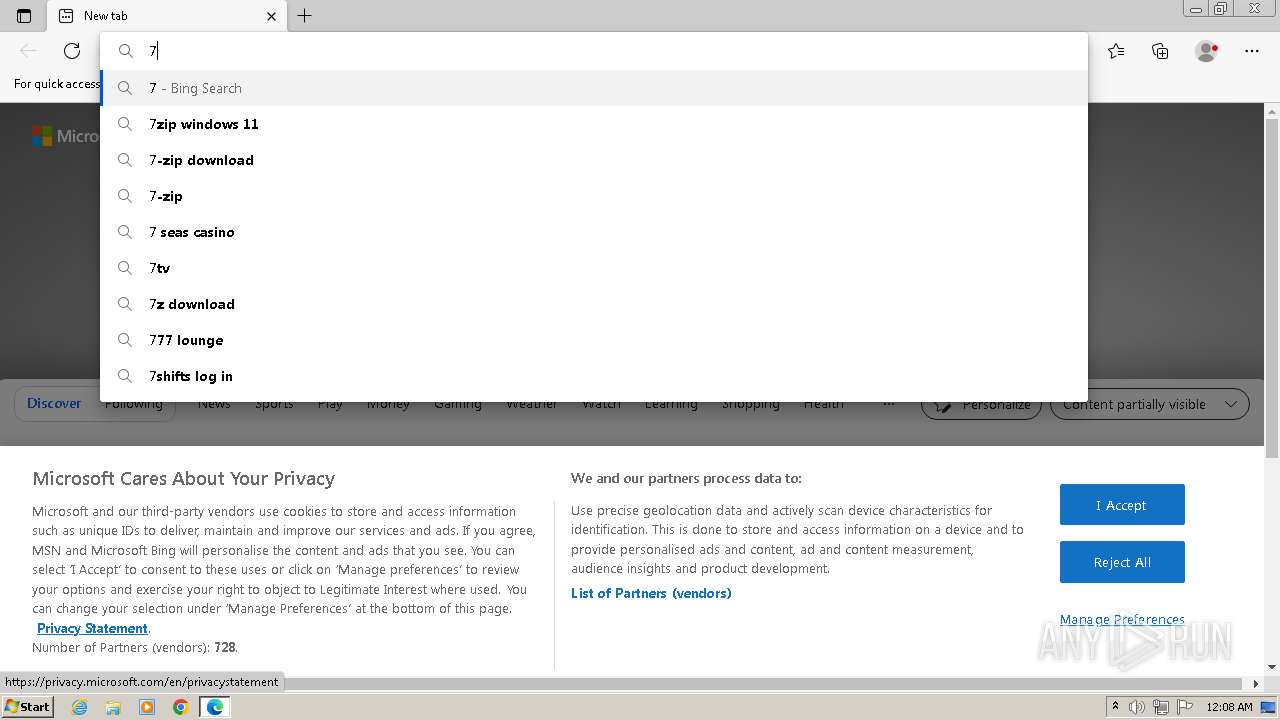Open the Privacy Statement link
The height and width of the screenshot is (720, 1280).
(92, 628)
